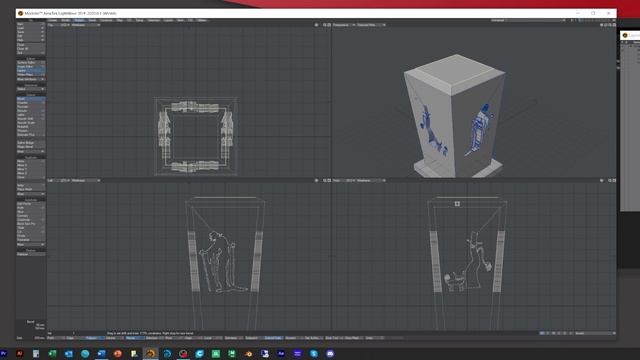Click the Band Saw Pro button
Viewport: 640px width, 360px height.
point(31,224)
